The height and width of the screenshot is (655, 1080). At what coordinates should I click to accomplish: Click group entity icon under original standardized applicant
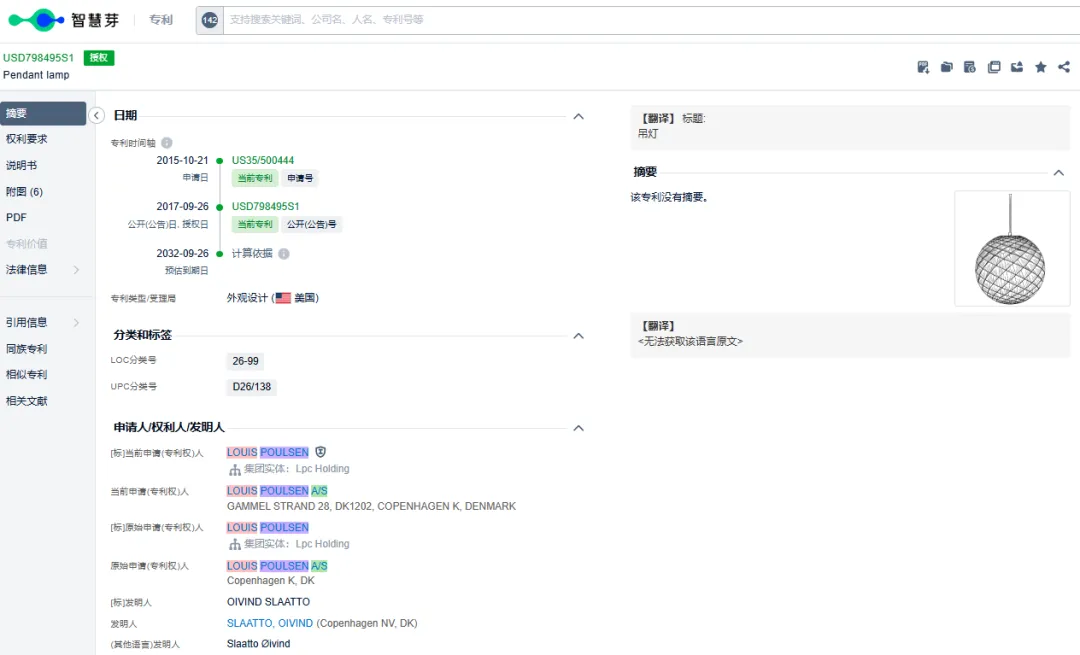coord(235,544)
